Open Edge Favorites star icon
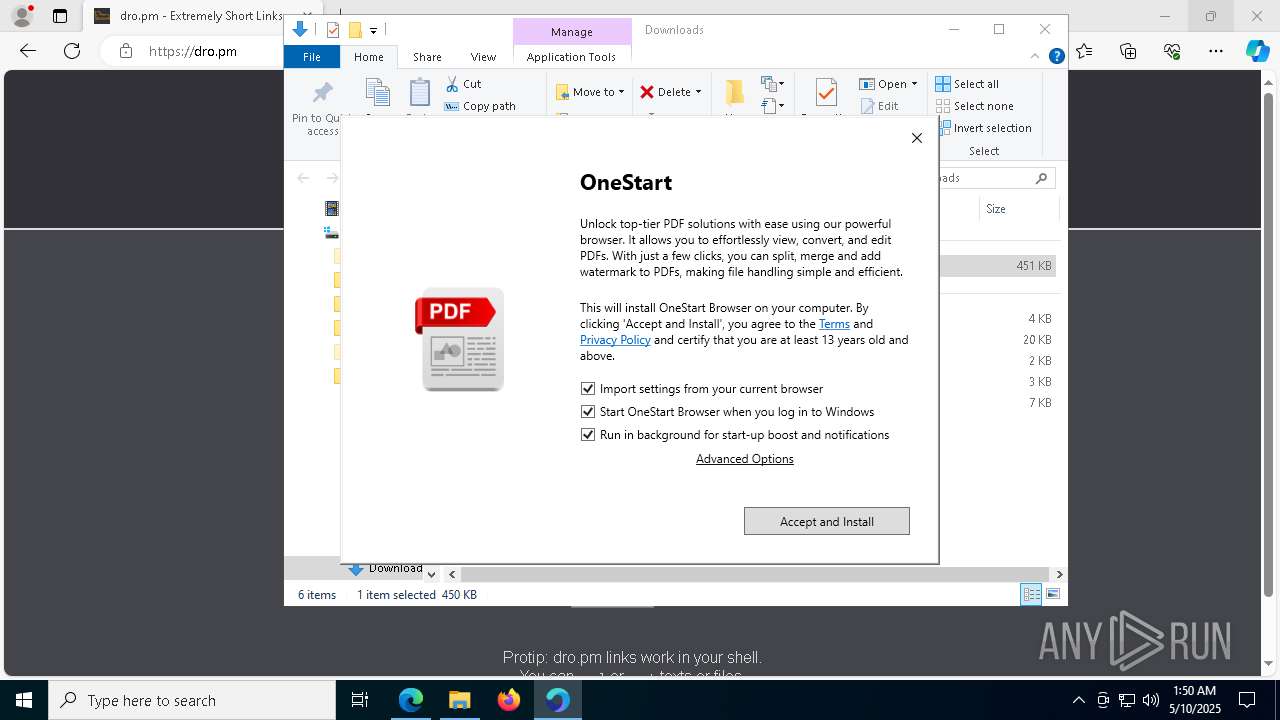This screenshot has height=720, width=1280. coord(1085,51)
